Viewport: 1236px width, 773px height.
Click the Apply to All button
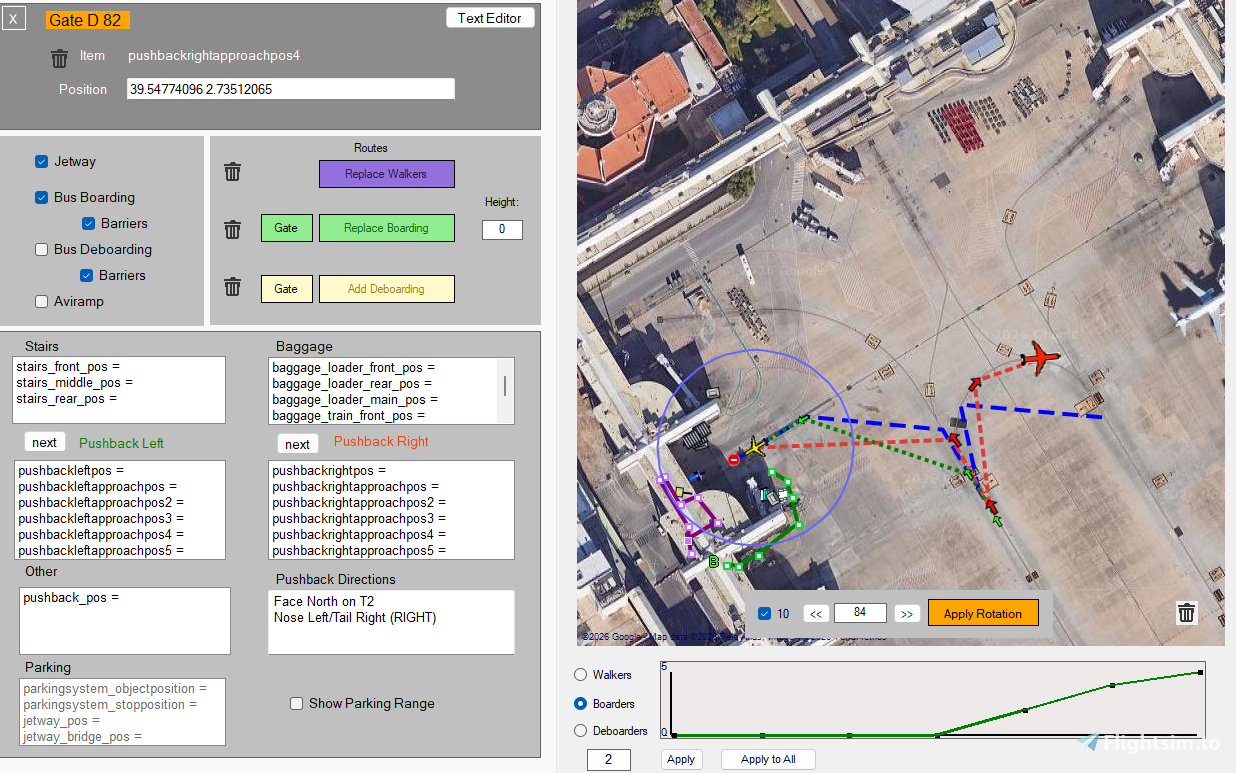pos(768,759)
